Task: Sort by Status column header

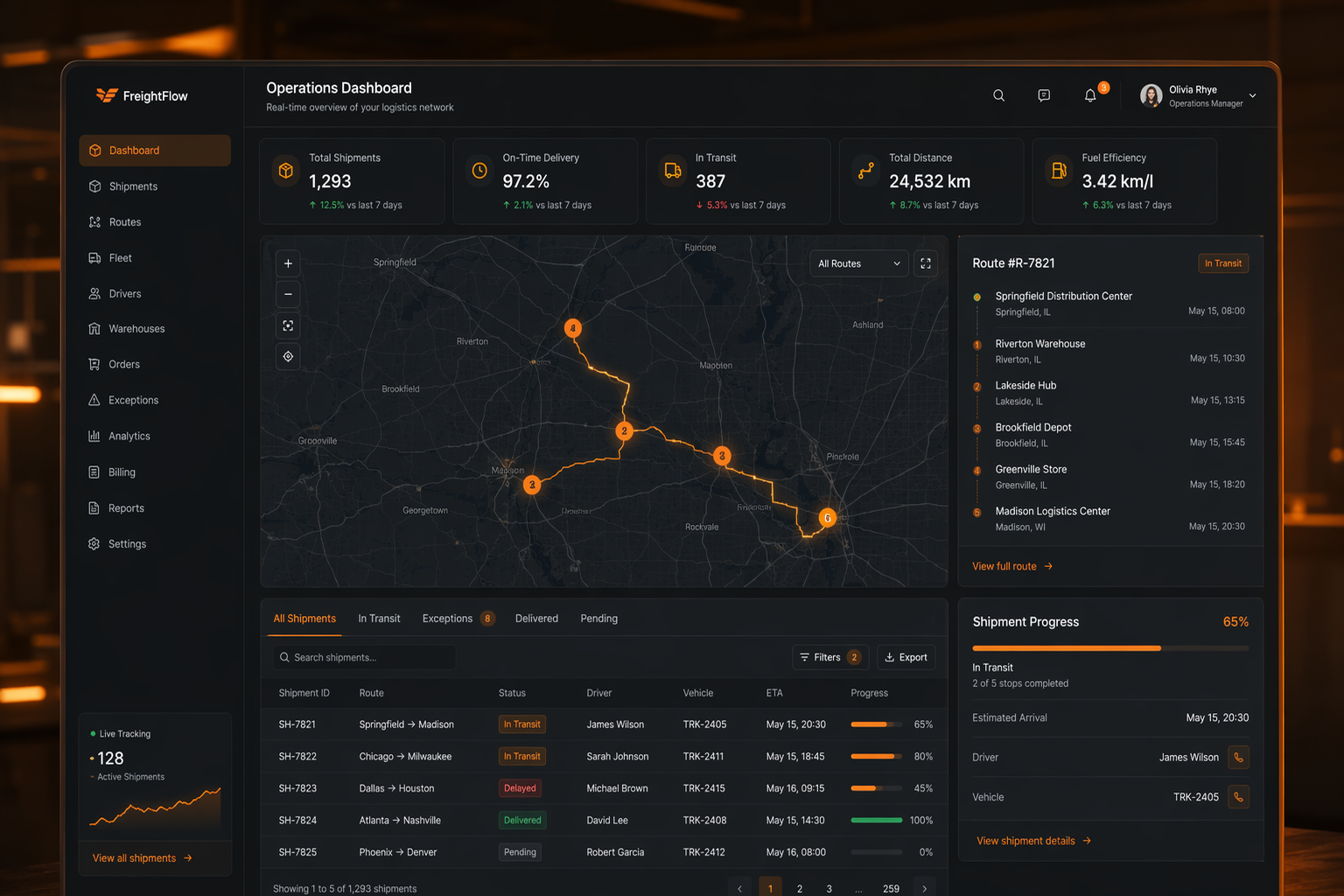Action: tap(512, 693)
